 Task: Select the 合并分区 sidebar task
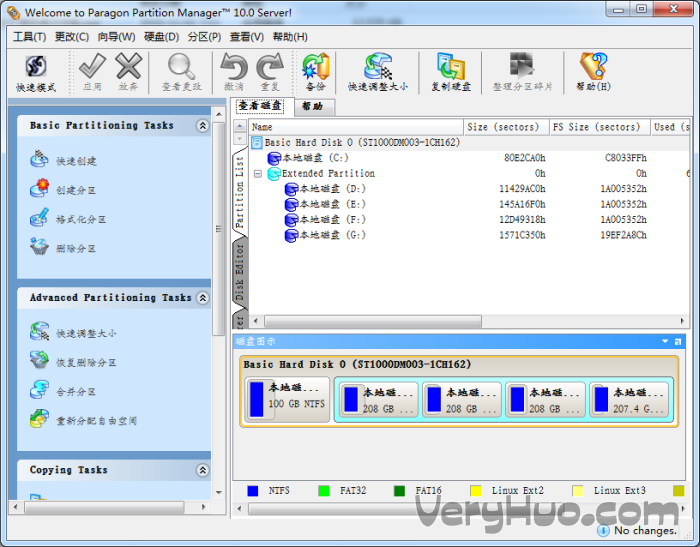(x=63, y=391)
